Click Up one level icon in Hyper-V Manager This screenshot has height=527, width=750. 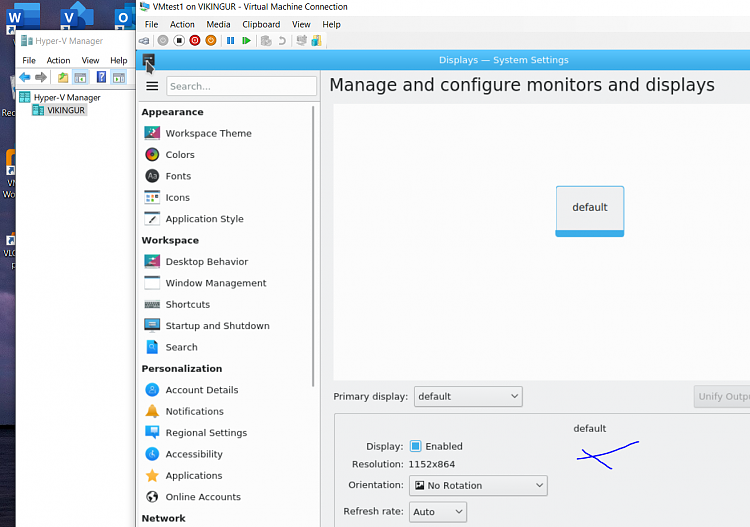pyautogui.click(x=63, y=77)
